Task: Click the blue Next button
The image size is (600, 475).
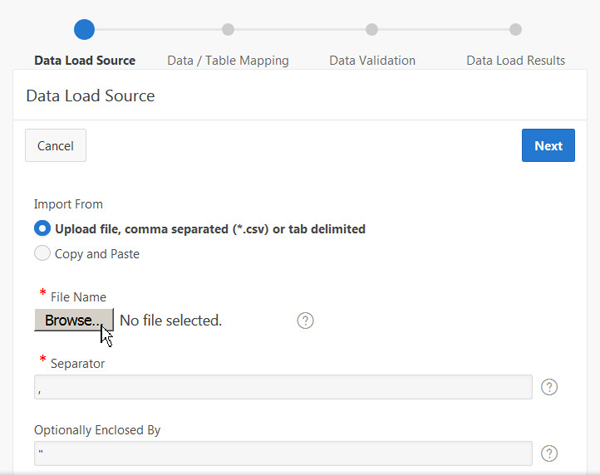Action: coord(548,145)
